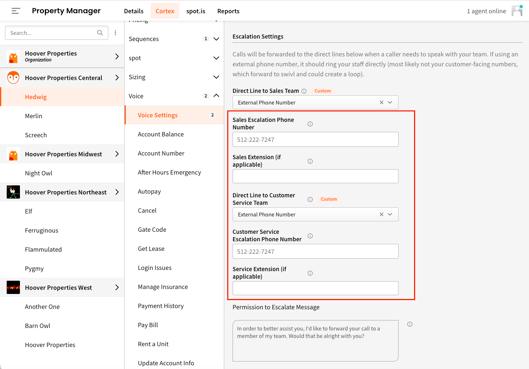Click info icon beside Sales Extension
Image resolution: width=529 pixels, height=369 pixels.
[310, 161]
